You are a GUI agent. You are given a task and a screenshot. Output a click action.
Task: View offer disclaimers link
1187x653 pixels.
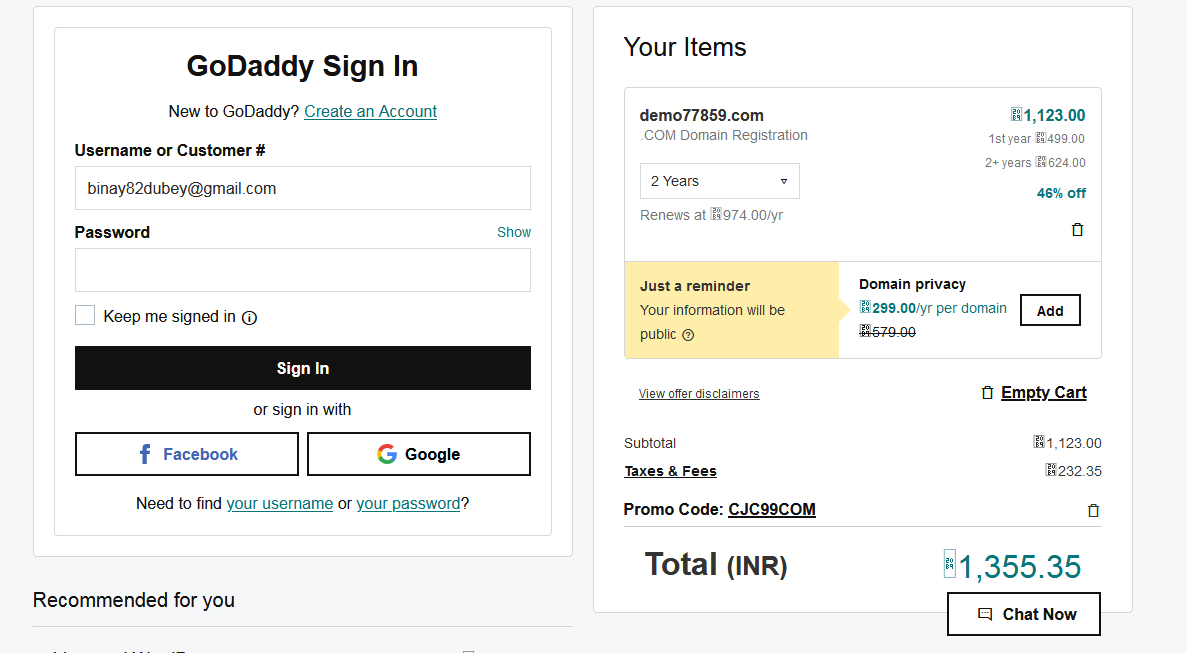click(699, 394)
